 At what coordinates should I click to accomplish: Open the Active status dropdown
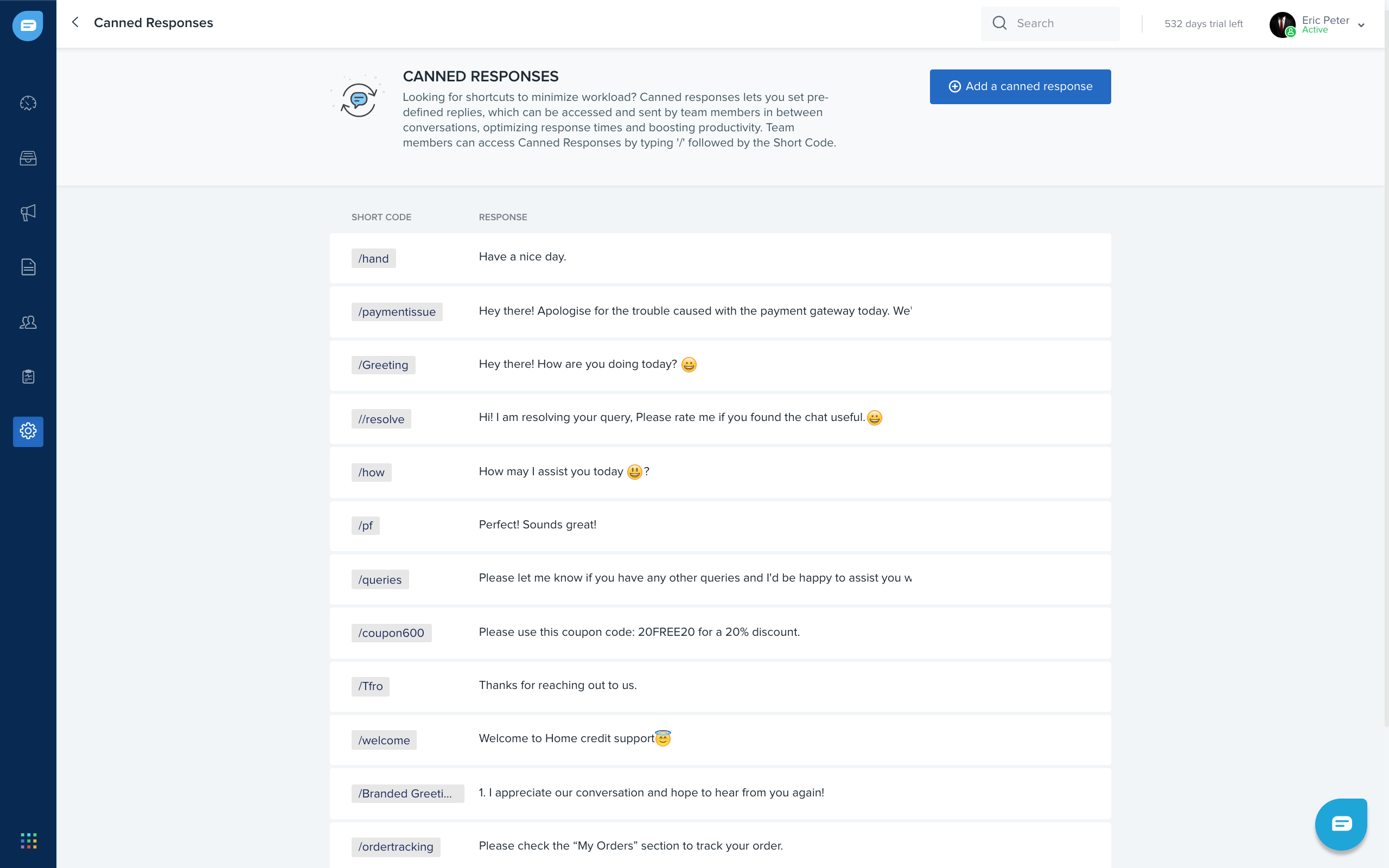[1315, 29]
